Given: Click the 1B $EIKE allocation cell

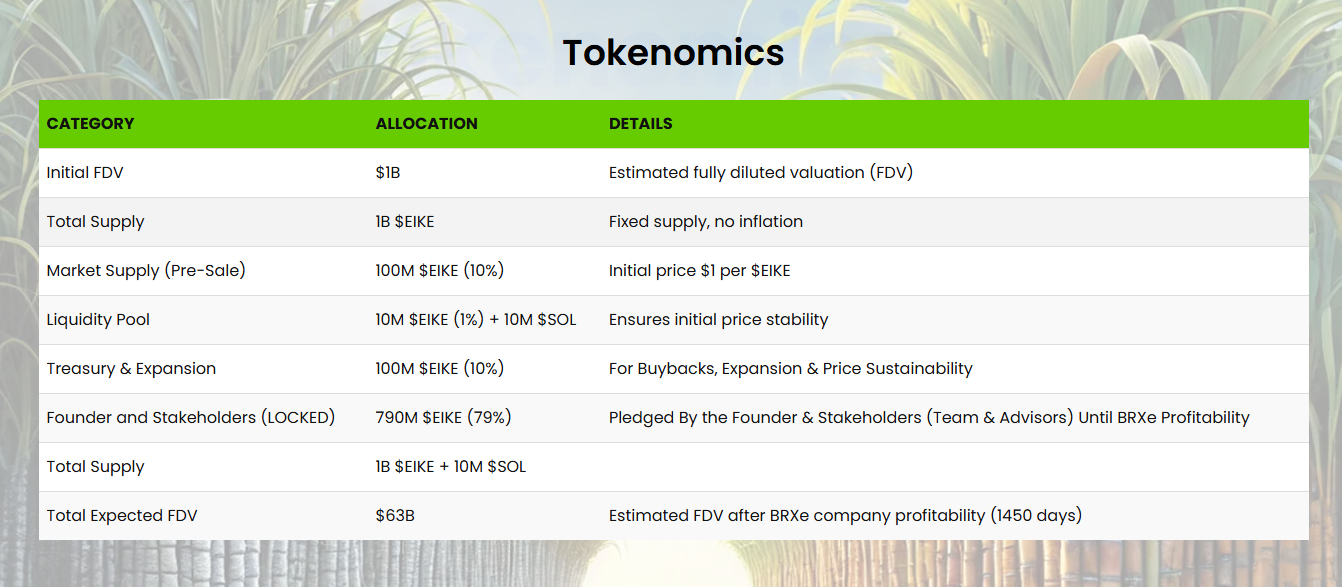Looking at the screenshot, I should click(405, 222).
